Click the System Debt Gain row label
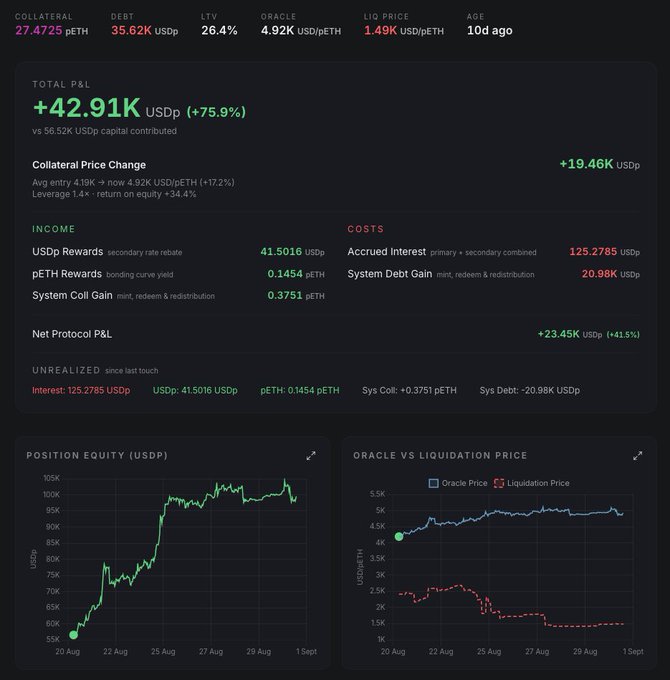The width and height of the screenshot is (670, 680). coord(389,274)
